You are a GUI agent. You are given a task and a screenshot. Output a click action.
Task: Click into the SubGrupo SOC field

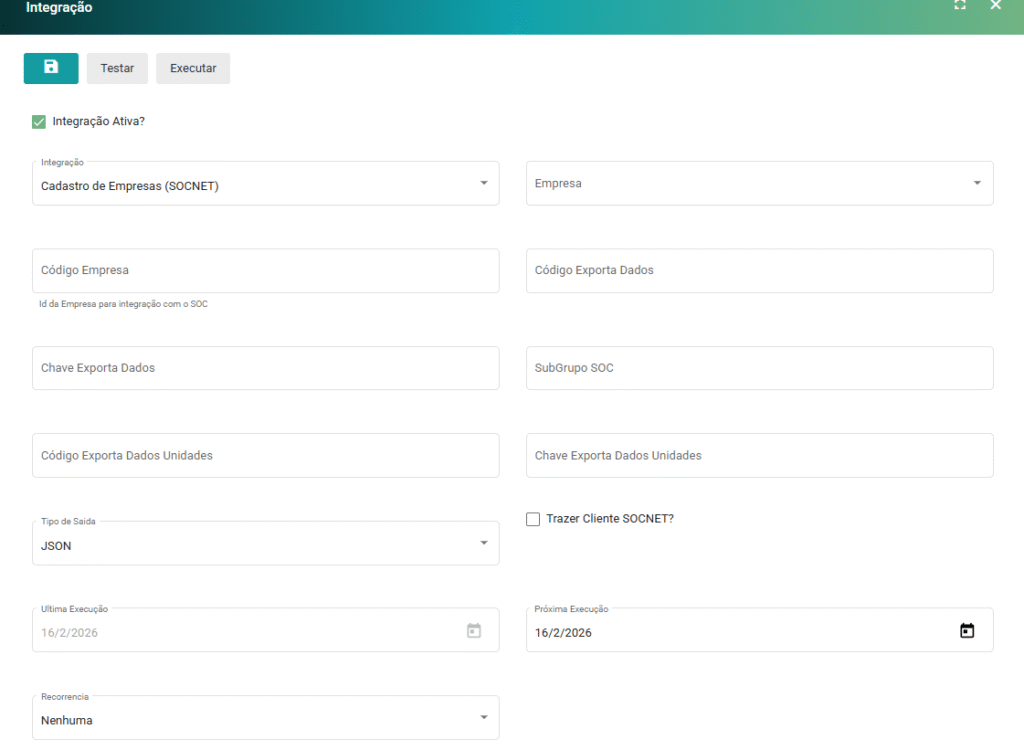[x=759, y=368]
